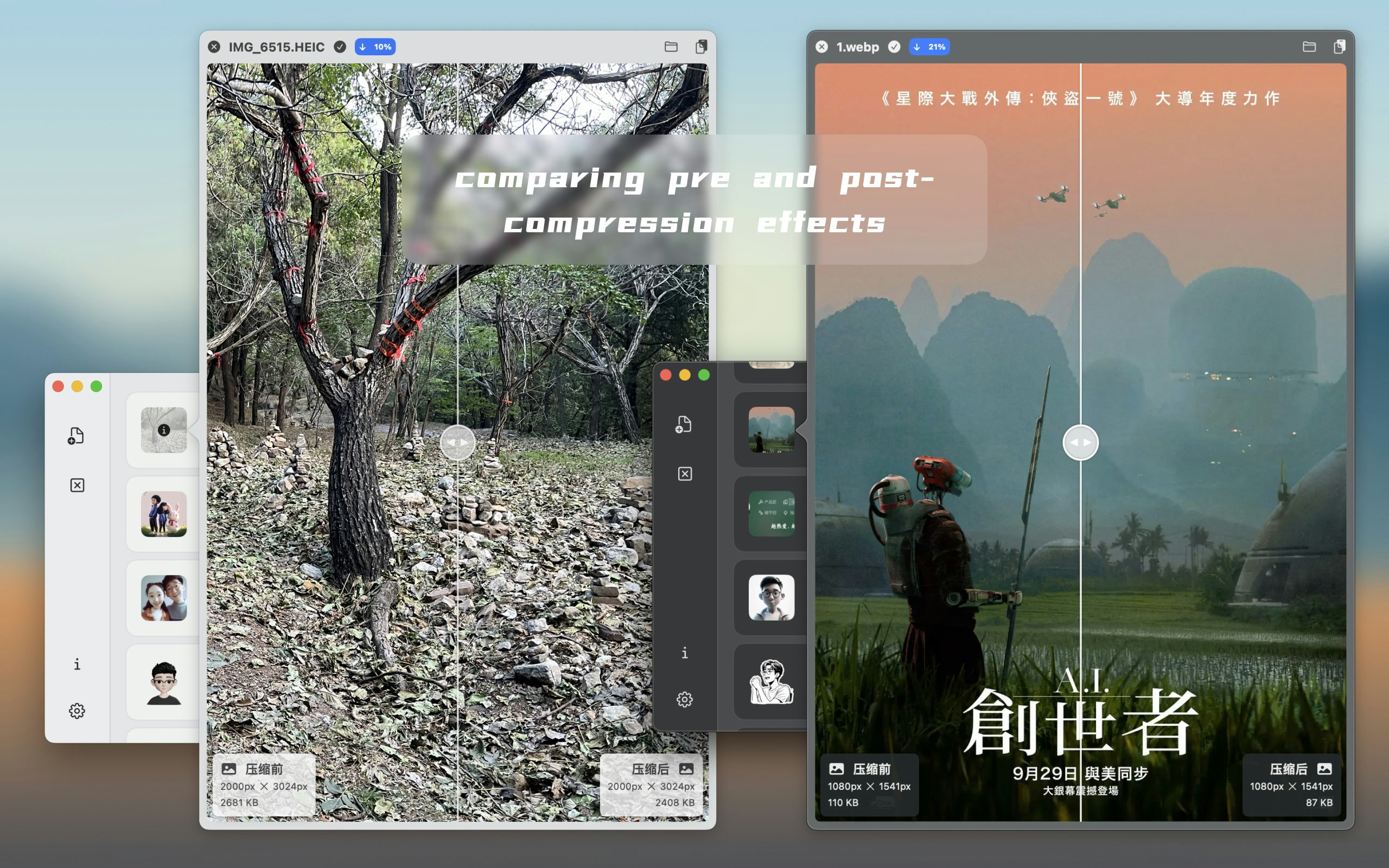
Task: Open folder icon in 1.webp preview
Action: click(x=1309, y=47)
